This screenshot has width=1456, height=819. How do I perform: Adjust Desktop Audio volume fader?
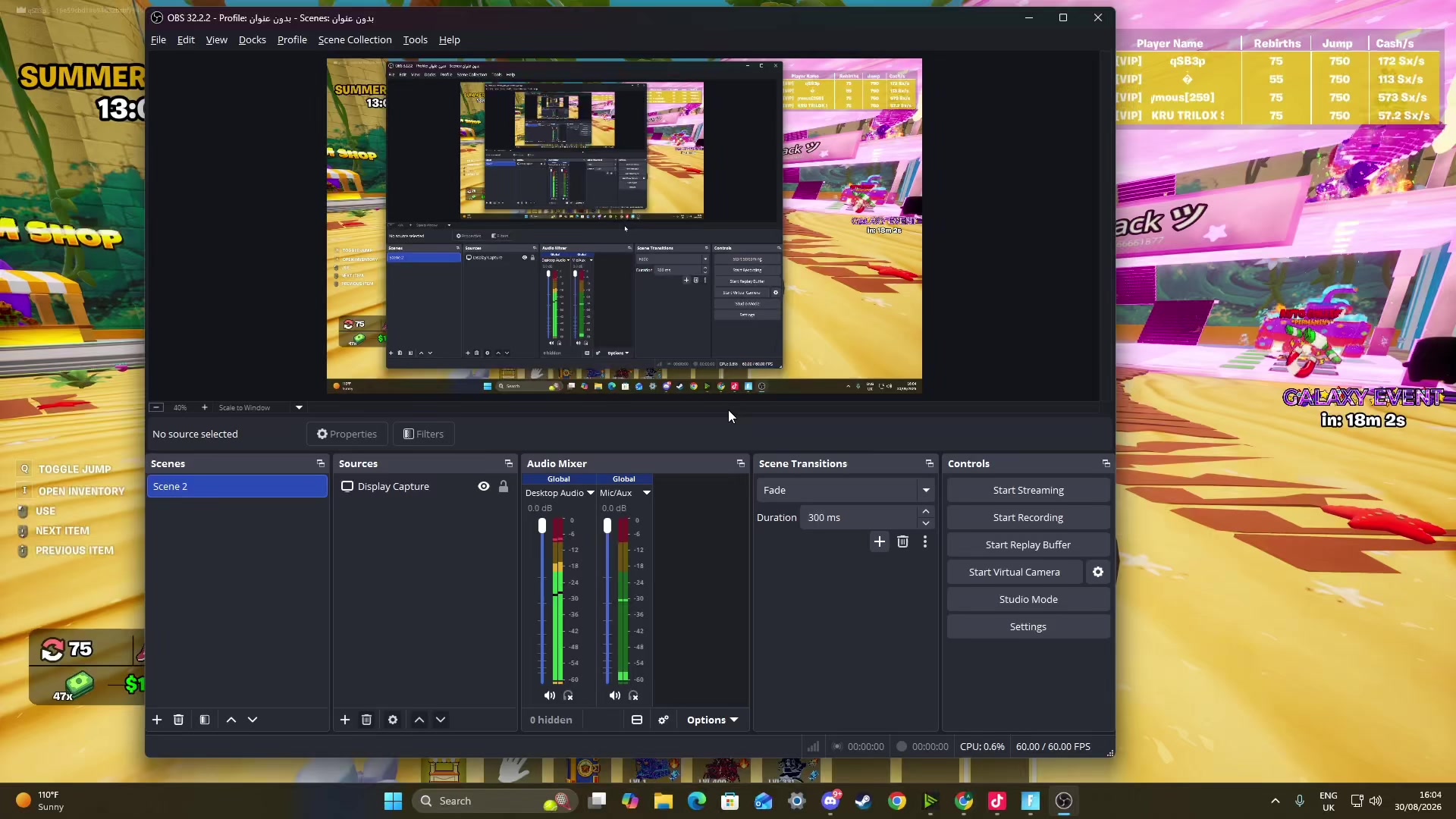(x=542, y=526)
